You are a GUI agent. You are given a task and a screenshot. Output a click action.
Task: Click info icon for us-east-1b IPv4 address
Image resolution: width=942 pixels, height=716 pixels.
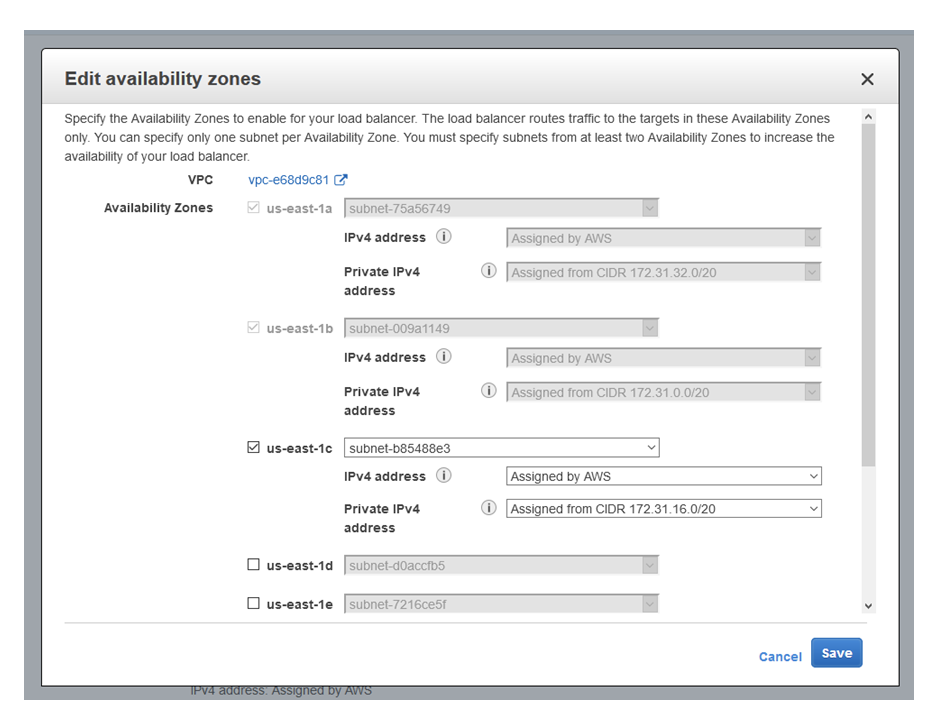click(443, 357)
